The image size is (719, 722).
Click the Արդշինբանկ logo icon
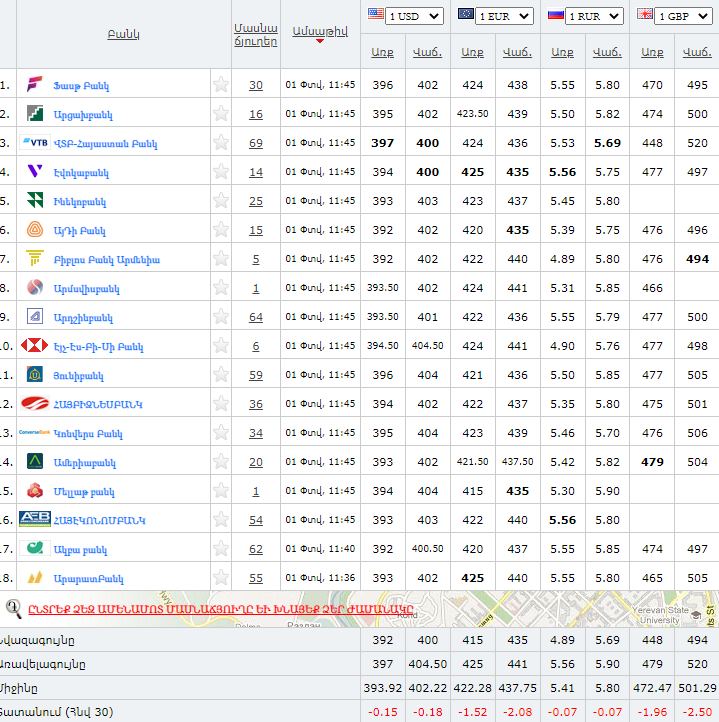(x=35, y=316)
